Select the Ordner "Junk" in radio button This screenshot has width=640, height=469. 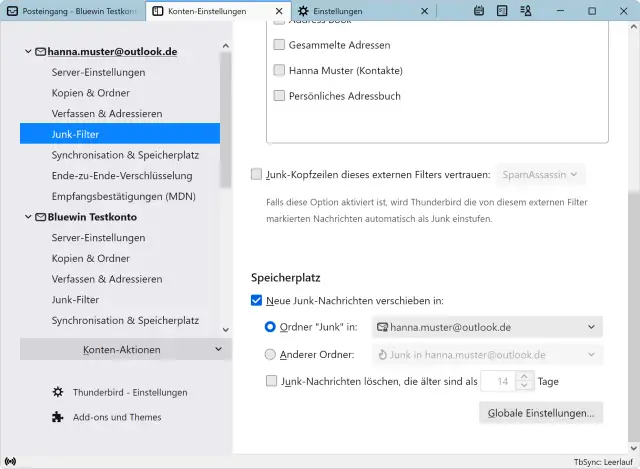[270, 327]
